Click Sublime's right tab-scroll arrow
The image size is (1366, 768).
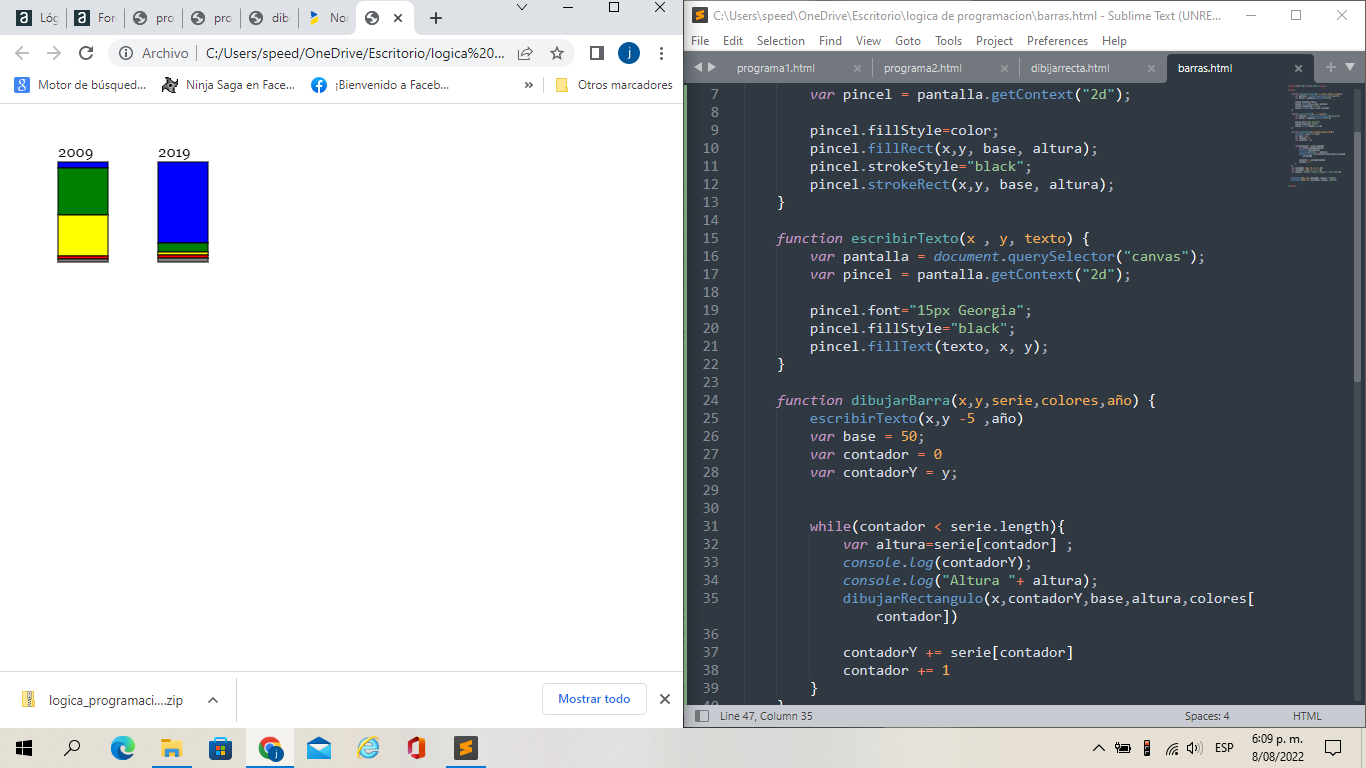pos(712,67)
